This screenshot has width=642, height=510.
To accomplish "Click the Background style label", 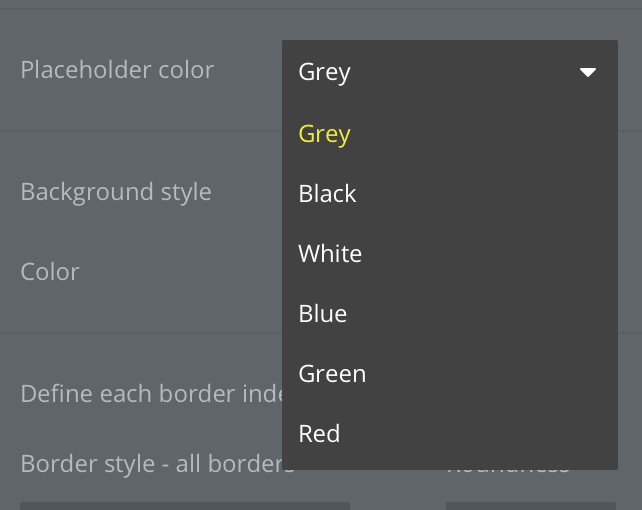I will coord(116,192).
